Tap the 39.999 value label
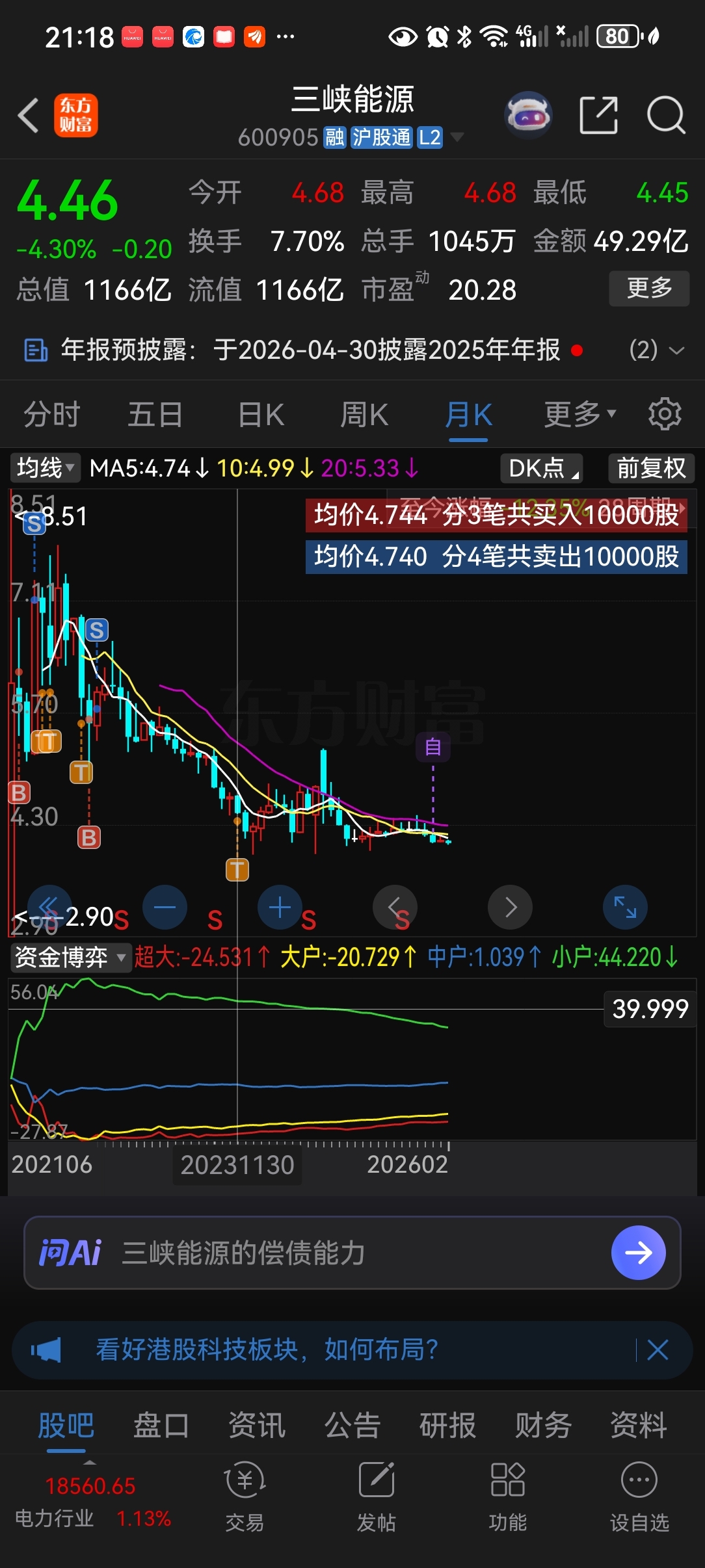This screenshot has height=1568, width=705. 650,1009
